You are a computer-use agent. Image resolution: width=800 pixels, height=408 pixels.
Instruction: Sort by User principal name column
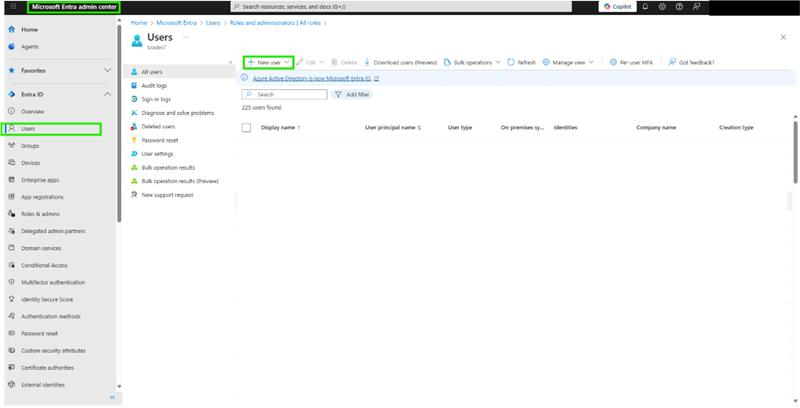[x=393, y=128]
